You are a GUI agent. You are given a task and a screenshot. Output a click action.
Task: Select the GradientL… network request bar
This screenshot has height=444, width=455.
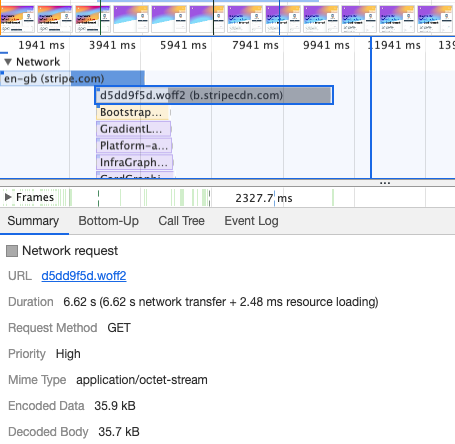click(x=134, y=129)
